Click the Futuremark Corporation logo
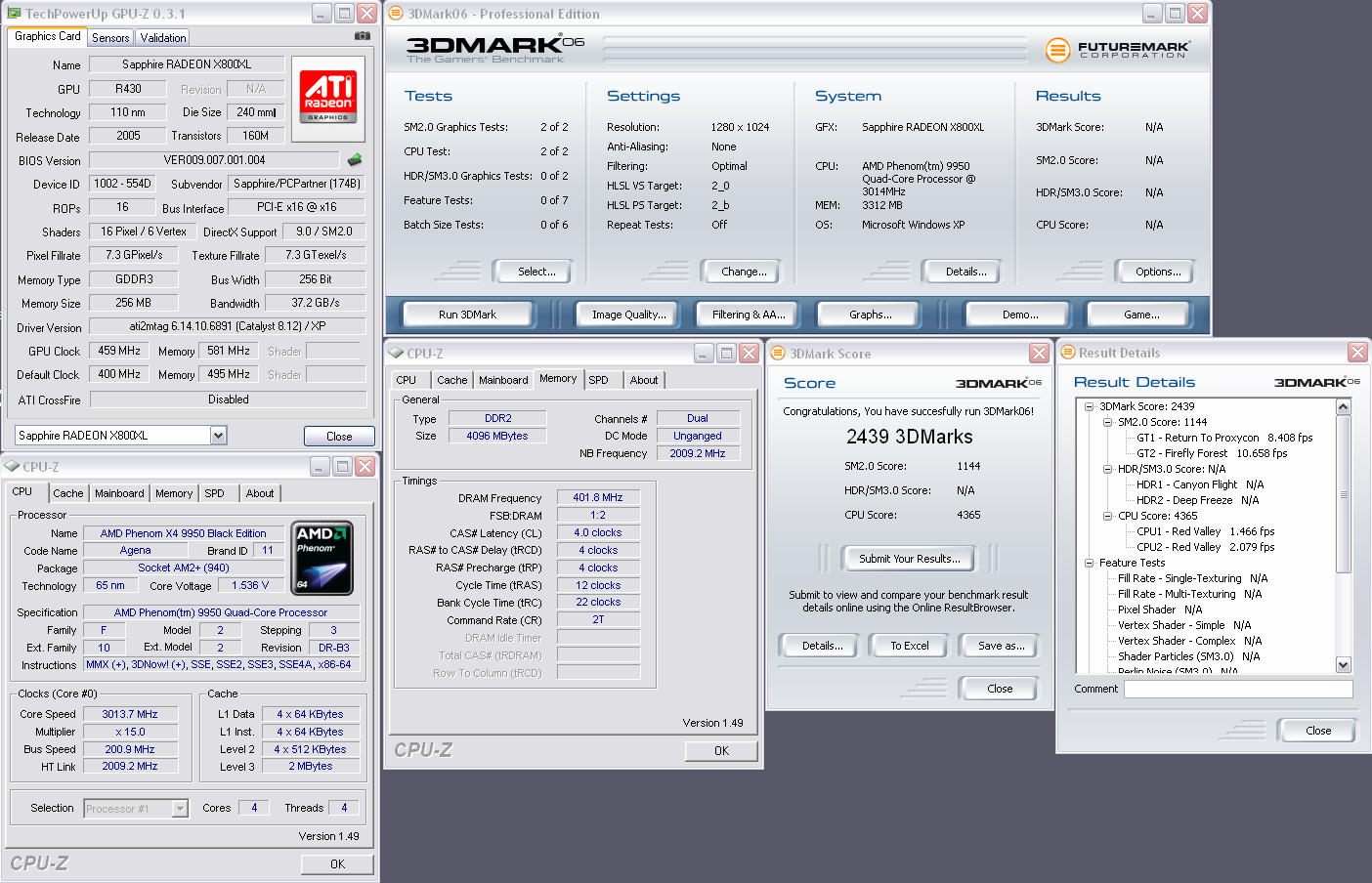Viewport: 1372px width, 883px height. [x=1118, y=50]
